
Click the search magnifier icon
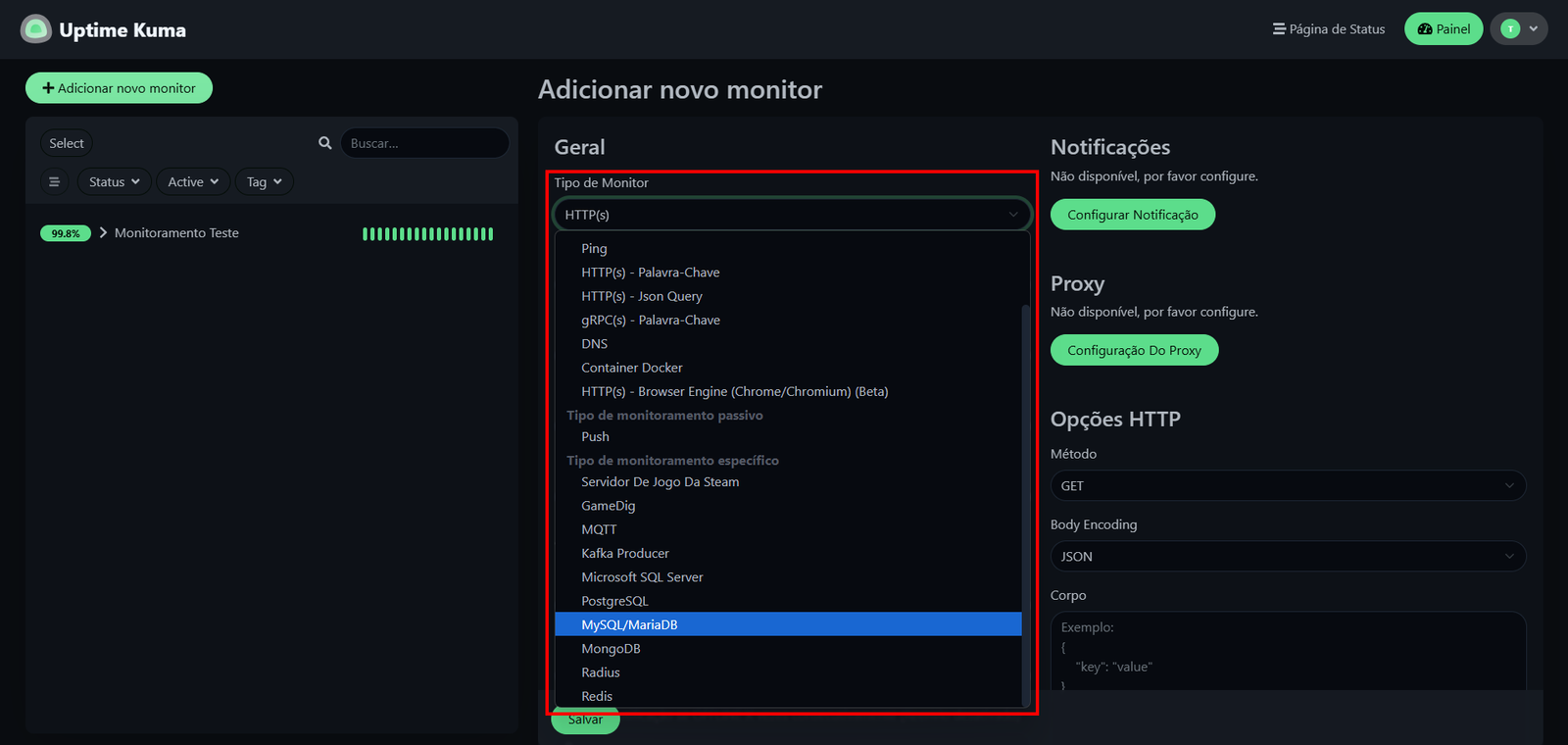[325, 143]
